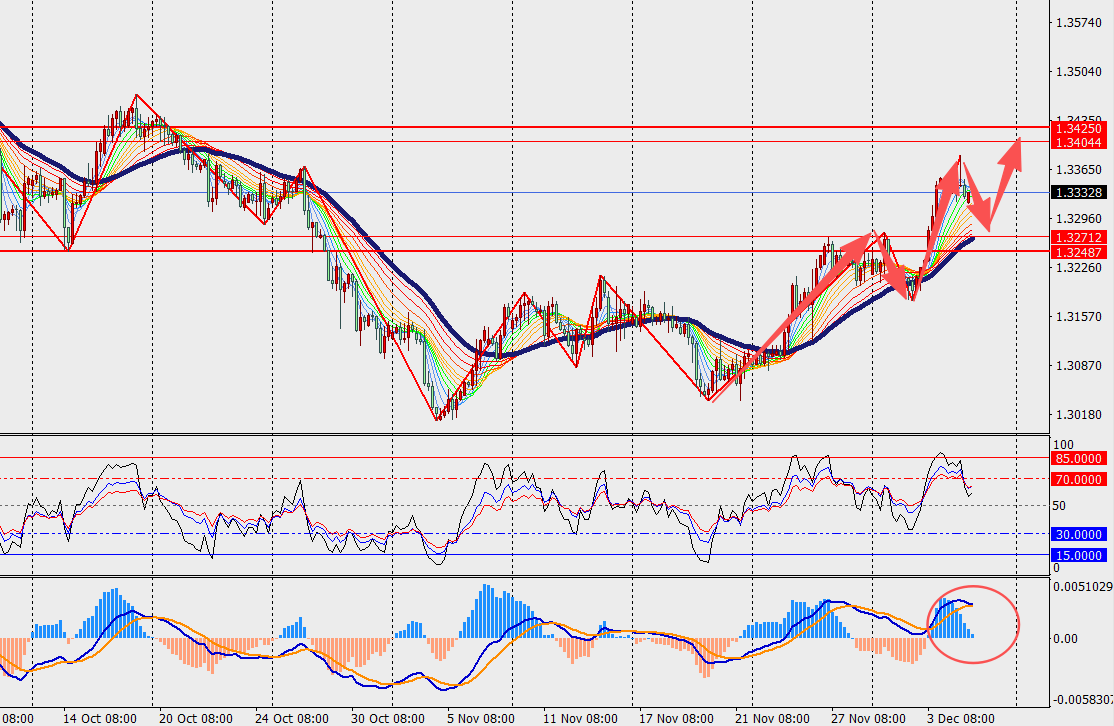
Task: Click the tip of the upward forecast arrow
Action: (1018, 139)
